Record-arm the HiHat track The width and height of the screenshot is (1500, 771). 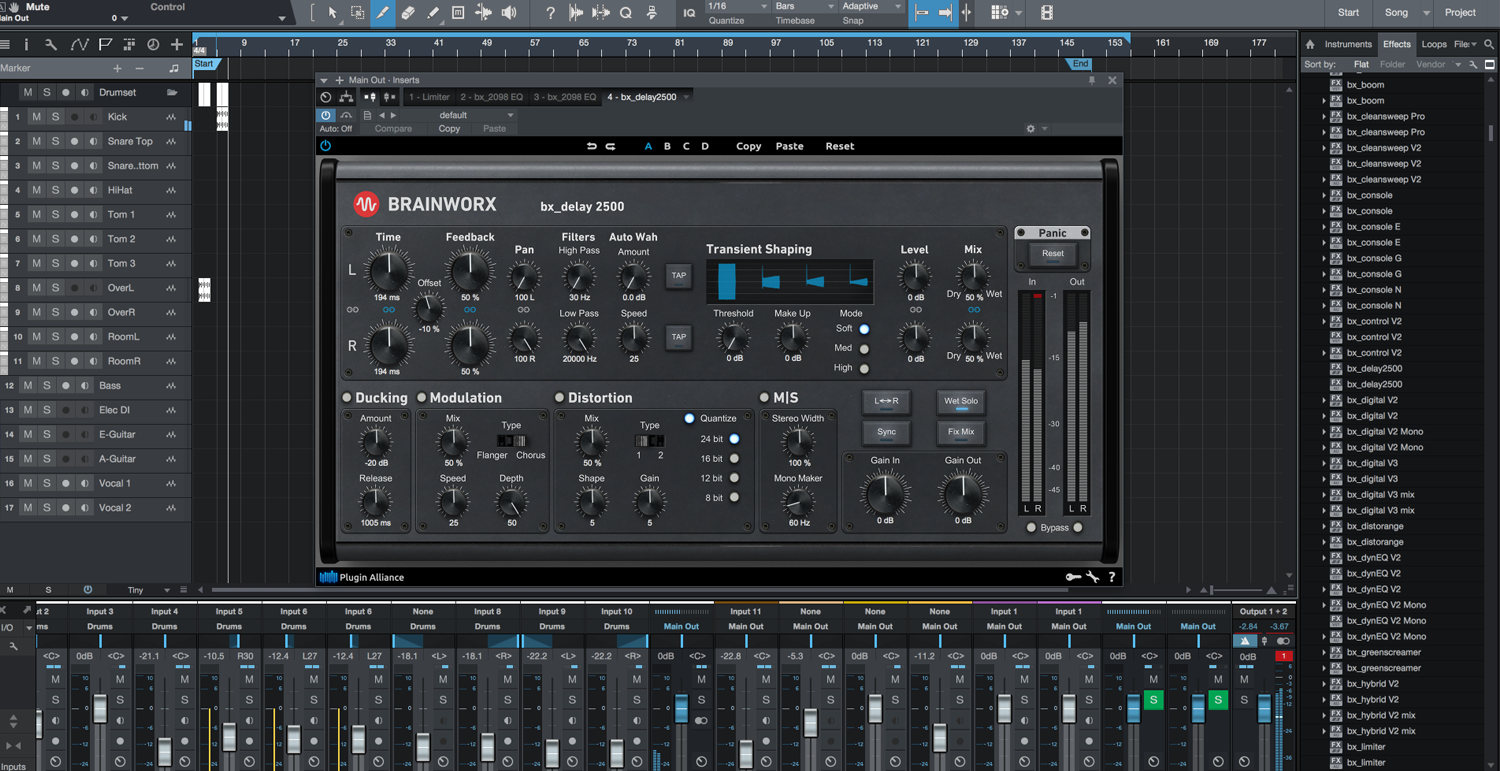[x=73, y=190]
